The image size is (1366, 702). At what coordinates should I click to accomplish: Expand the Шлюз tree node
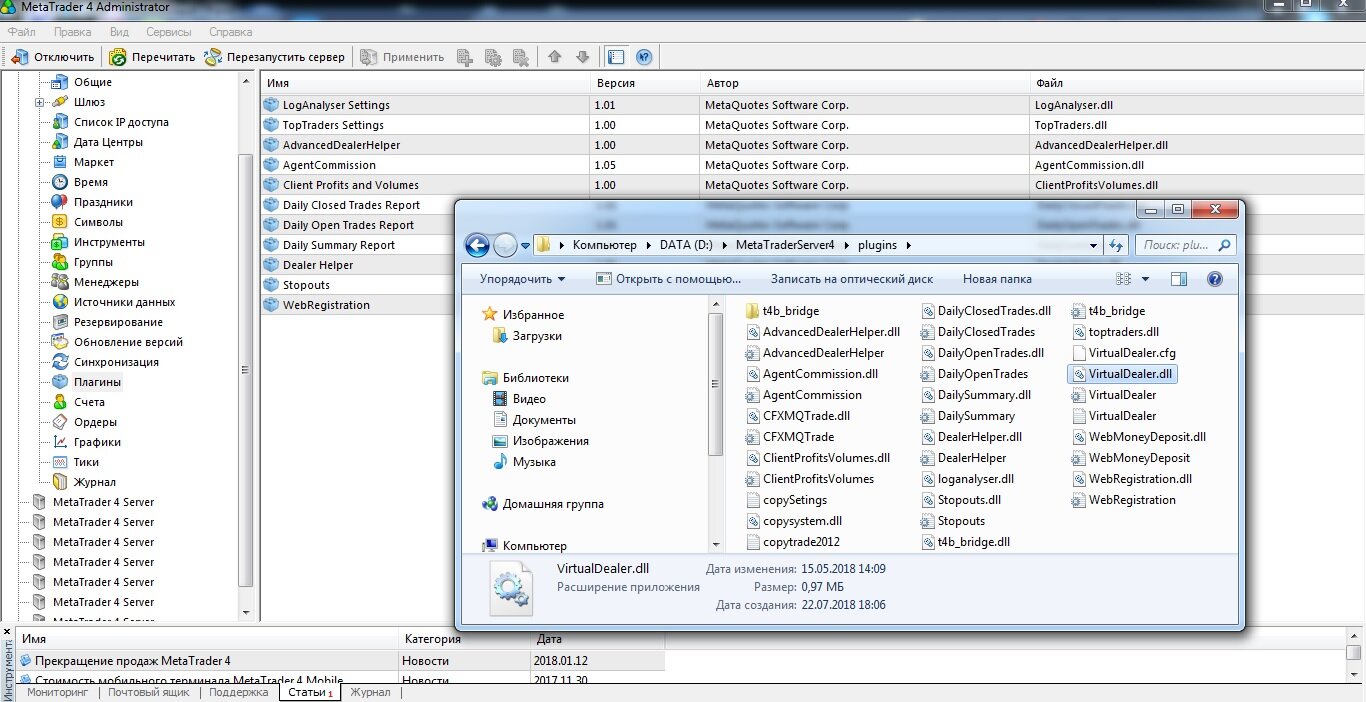point(40,102)
